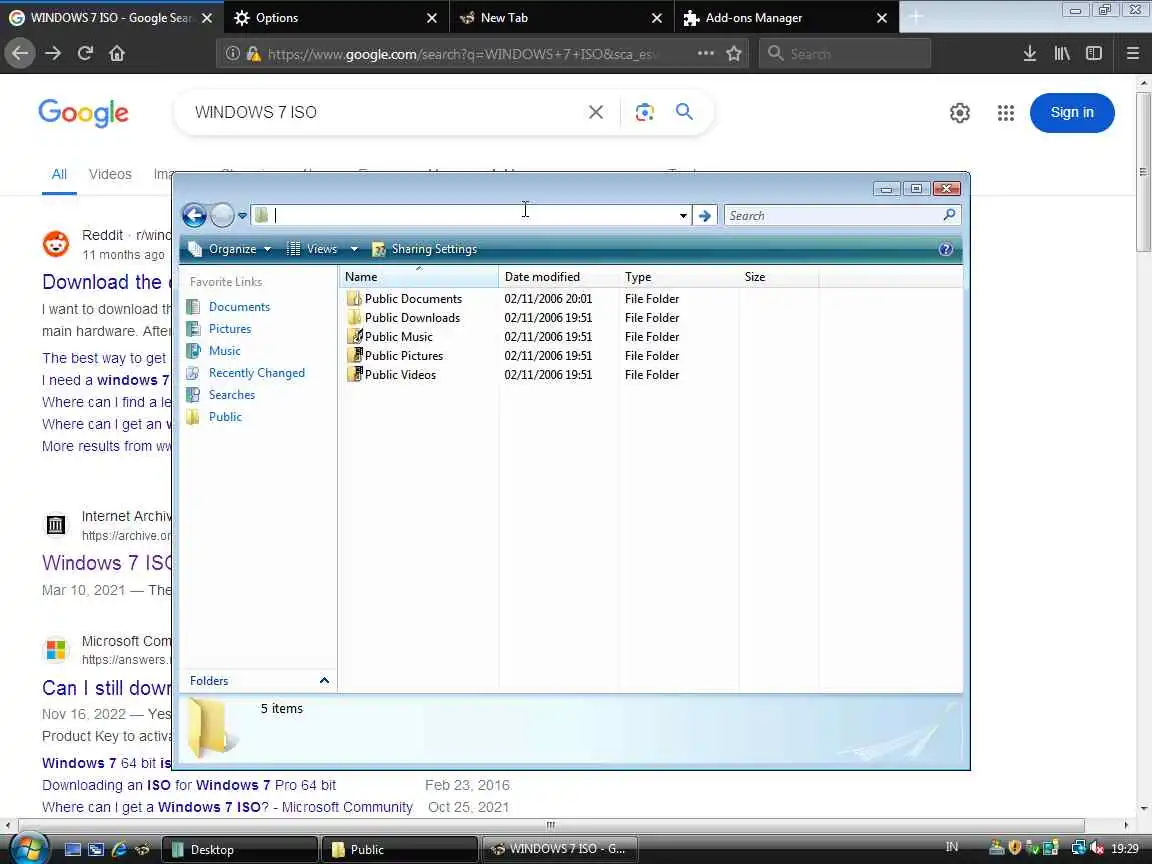The width and height of the screenshot is (1152, 864).
Task: Sort by the Size column header
Action: pyautogui.click(x=779, y=277)
